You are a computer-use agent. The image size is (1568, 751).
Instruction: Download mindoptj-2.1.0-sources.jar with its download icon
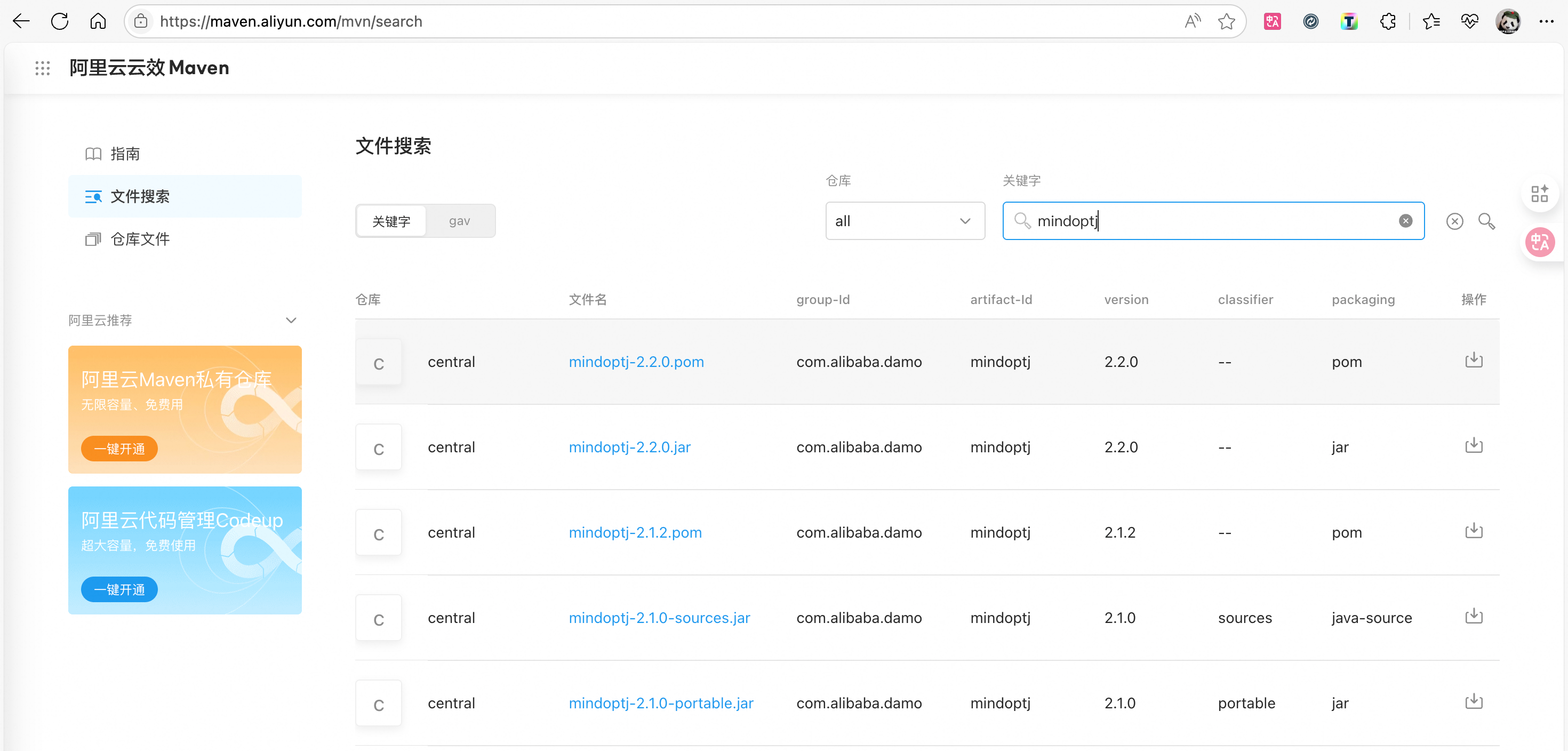click(1474, 616)
